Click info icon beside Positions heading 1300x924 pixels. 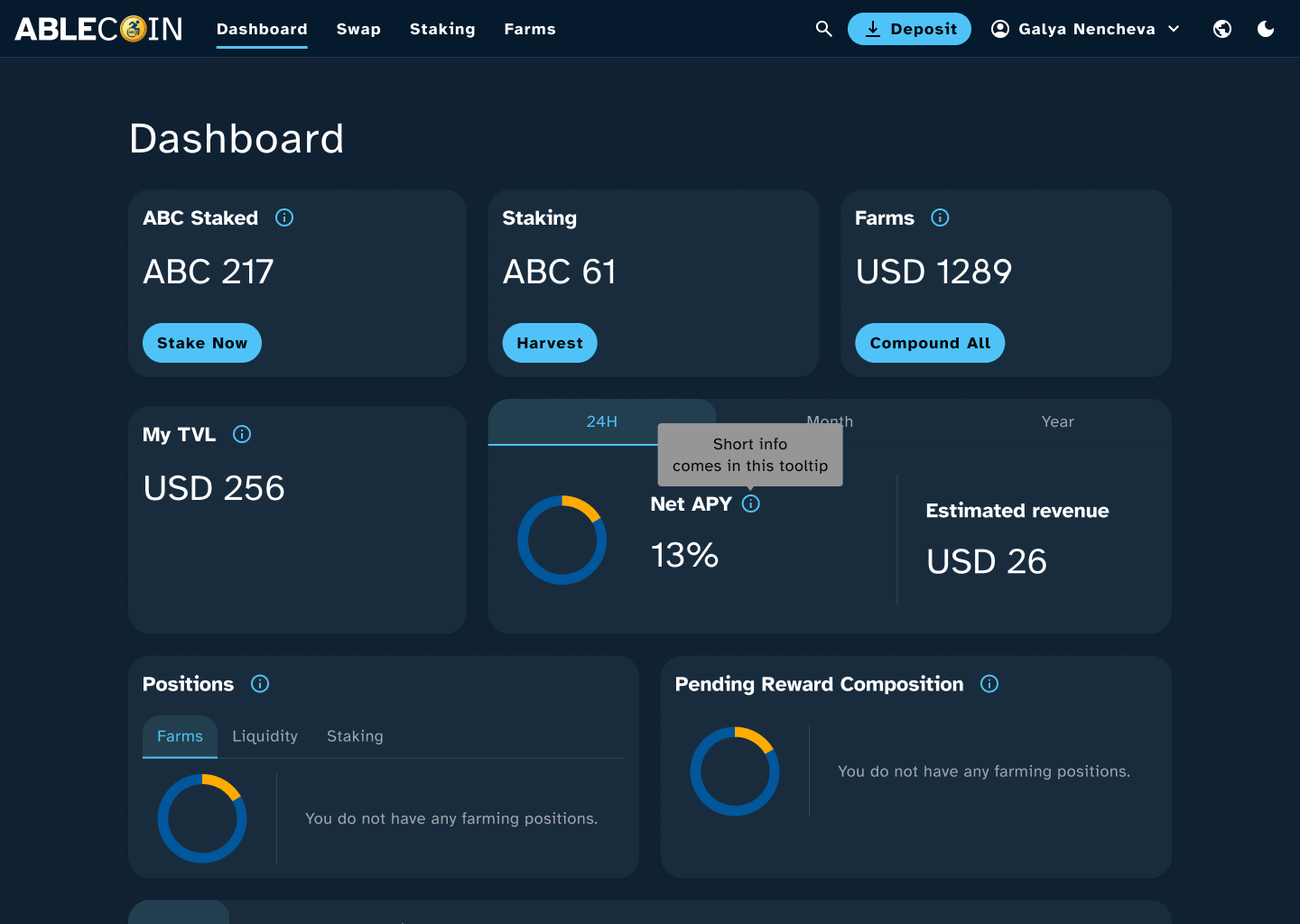pyautogui.click(x=260, y=684)
